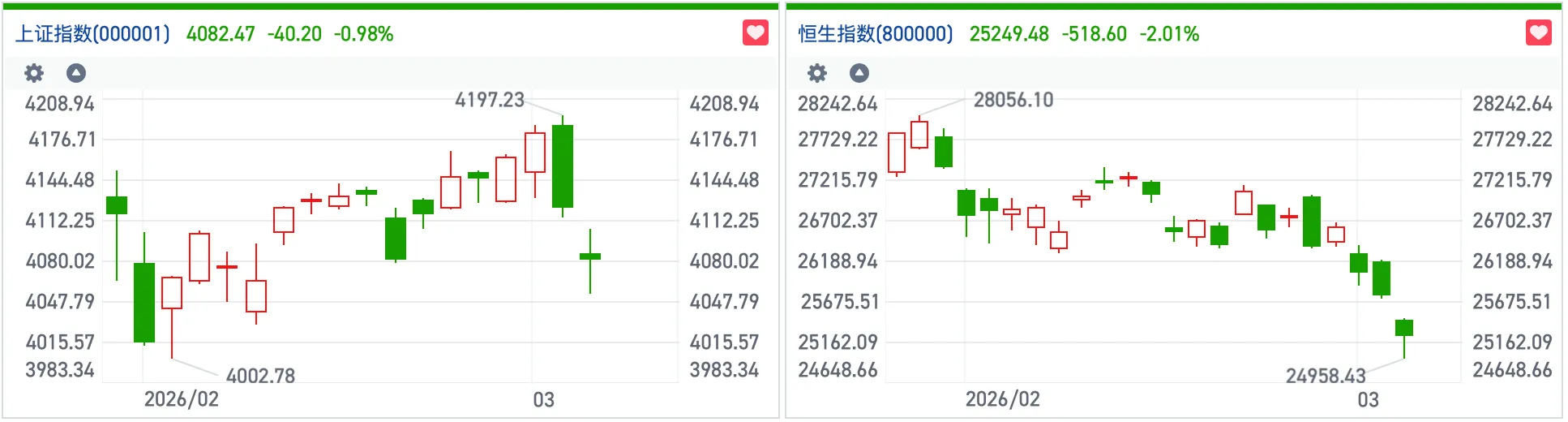Viewport: 1568px width, 422px height.
Task: Click the latest candlestick in 上证指数 chart
Action: pos(590,256)
